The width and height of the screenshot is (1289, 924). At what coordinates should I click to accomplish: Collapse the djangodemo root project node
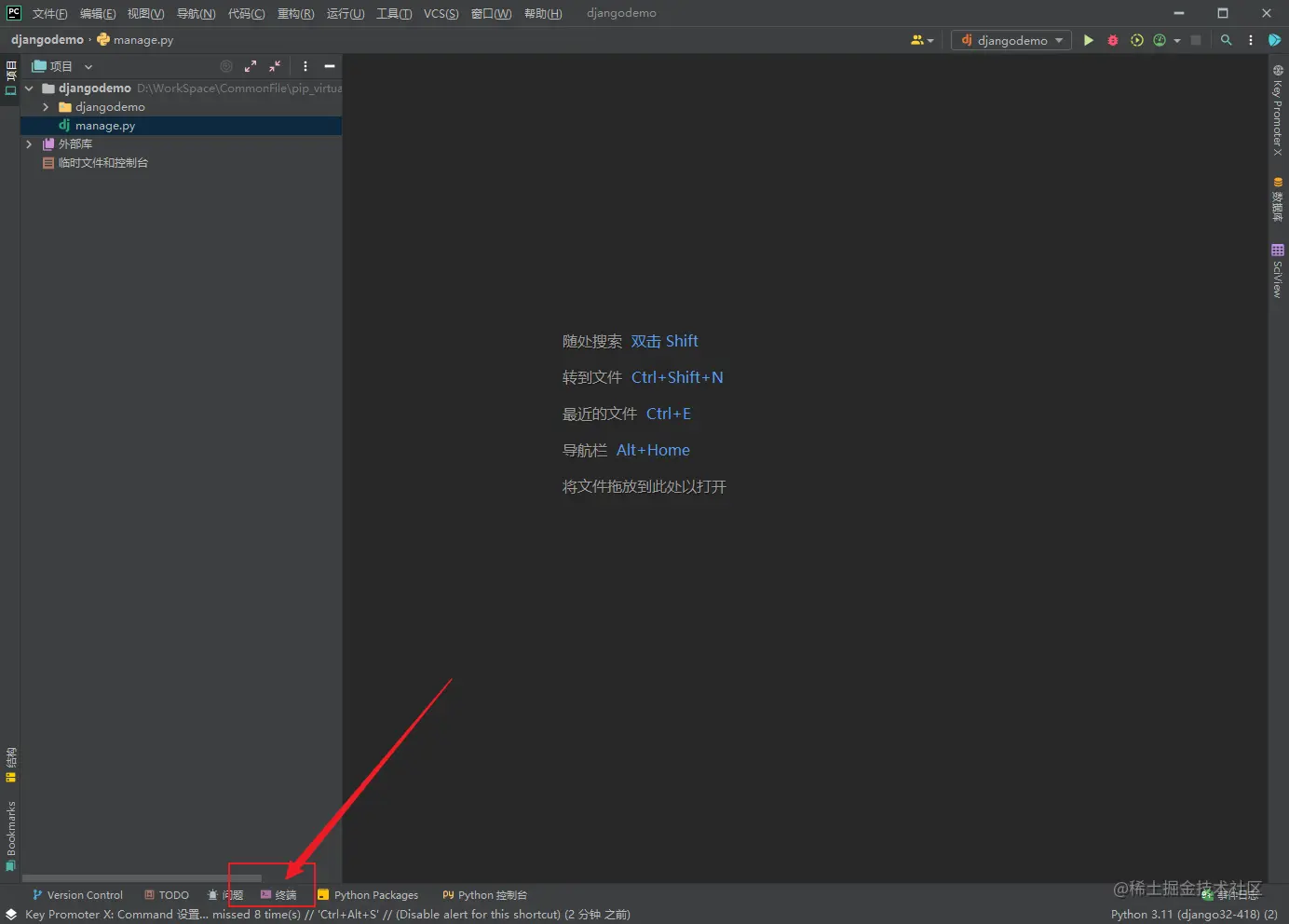click(x=29, y=88)
